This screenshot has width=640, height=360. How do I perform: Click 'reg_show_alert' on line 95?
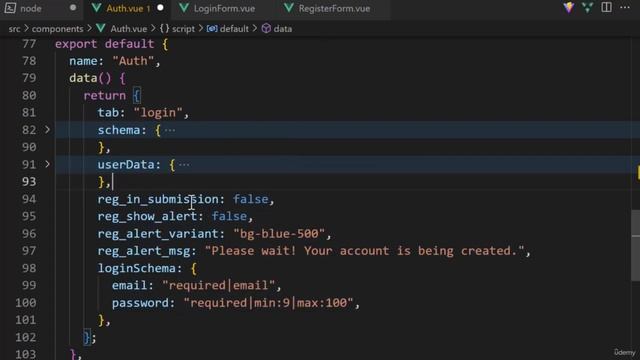point(147,216)
